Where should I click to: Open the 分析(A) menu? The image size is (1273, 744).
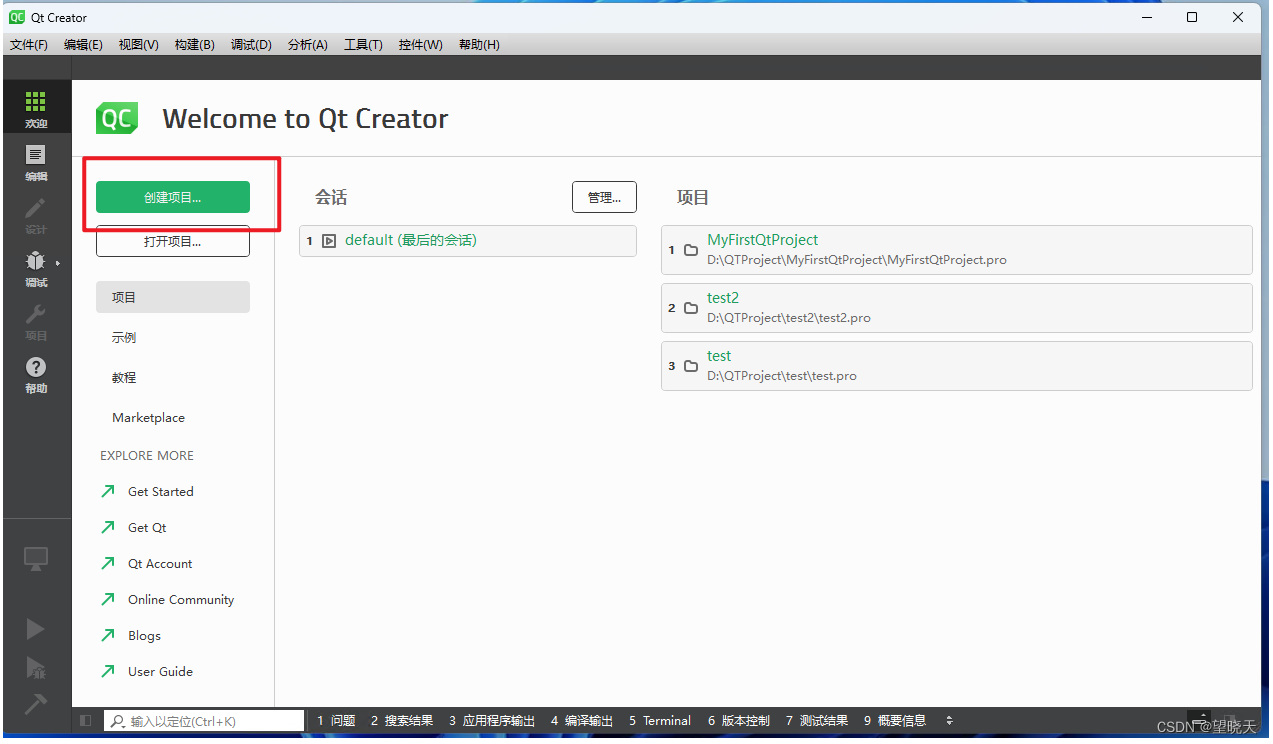pyautogui.click(x=308, y=45)
